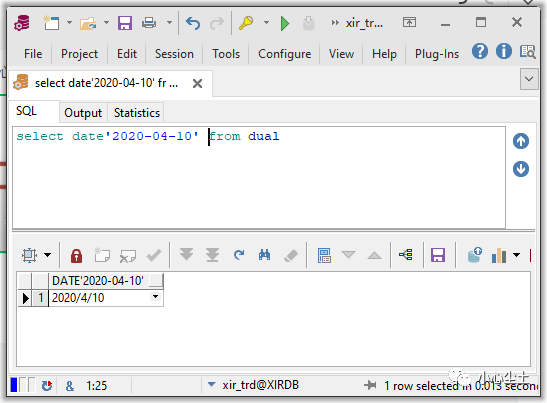Clear record with the eraser icon
This screenshot has height=403, width=547.
click(291, 255)
